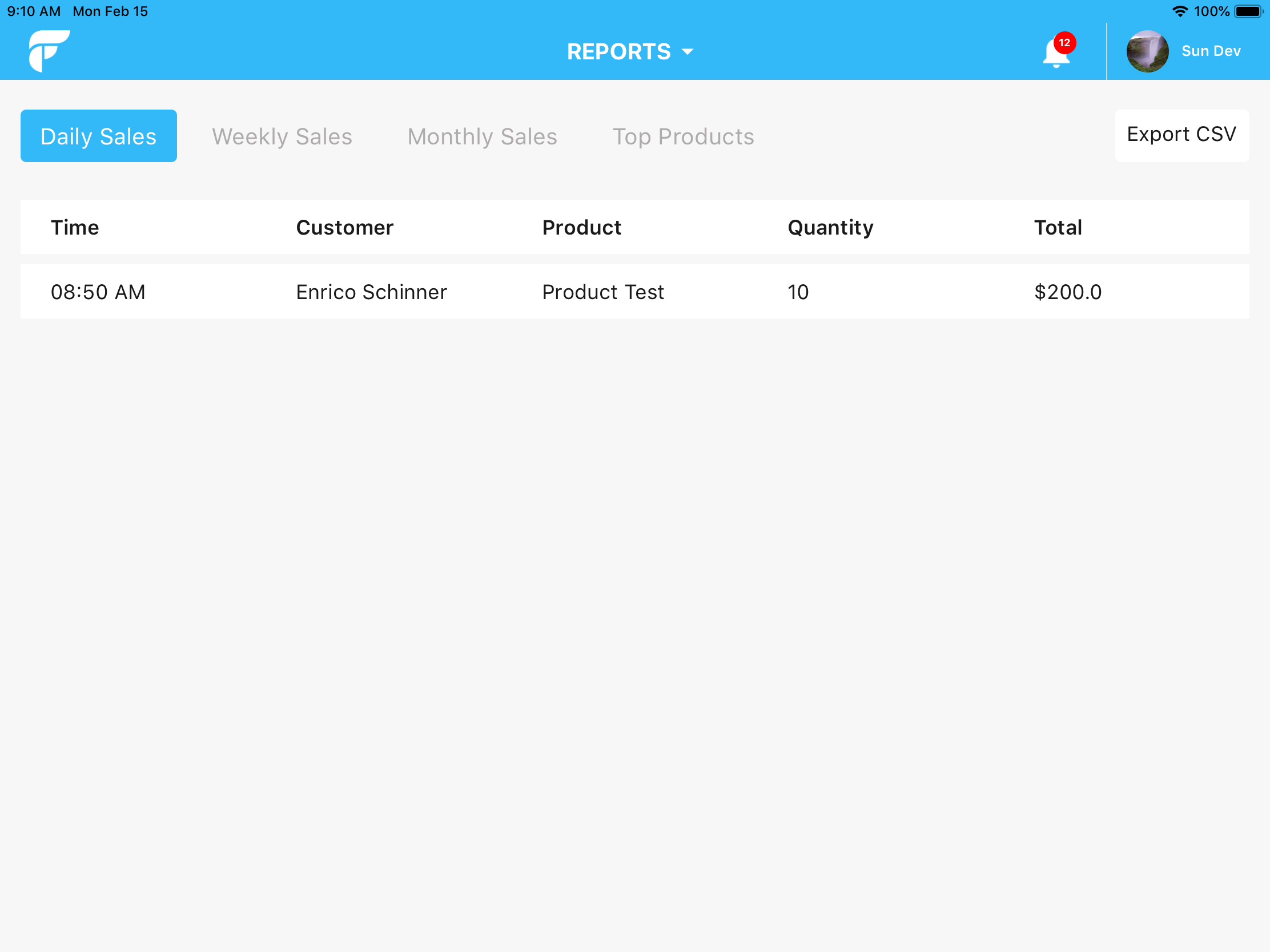Open notifications bell icon
1270x952 pixels.
coord(1055,55)
